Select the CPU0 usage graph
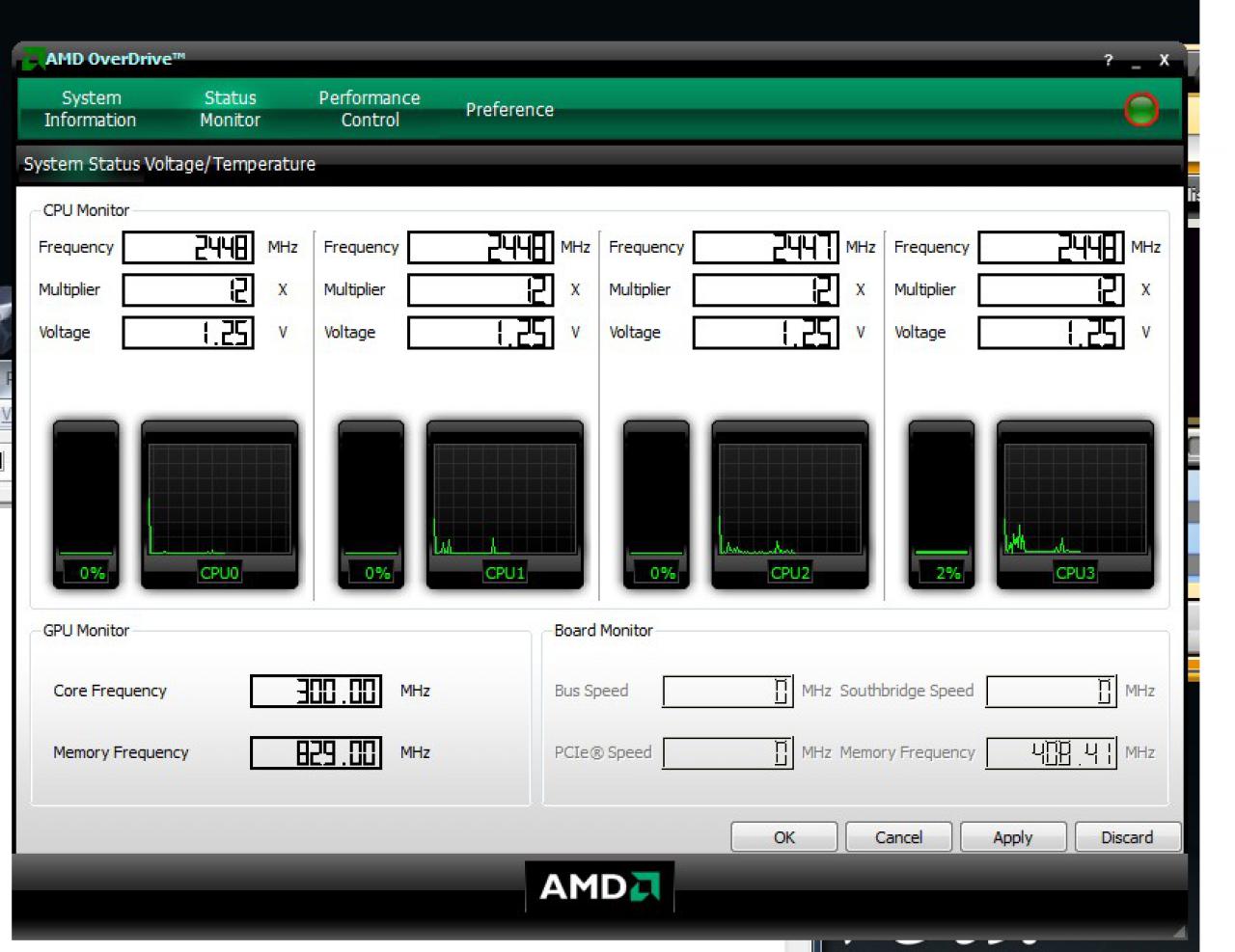This screenshot has height=952, width=1235. pos(220,503)
